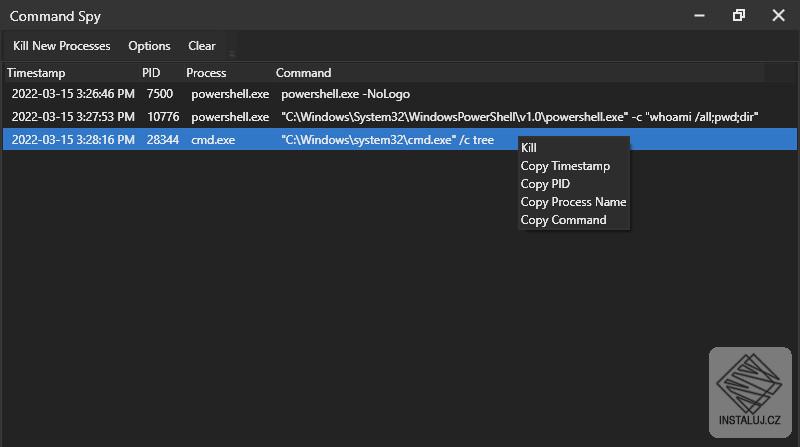Close the Command Spy window

[x=779, y=15]
